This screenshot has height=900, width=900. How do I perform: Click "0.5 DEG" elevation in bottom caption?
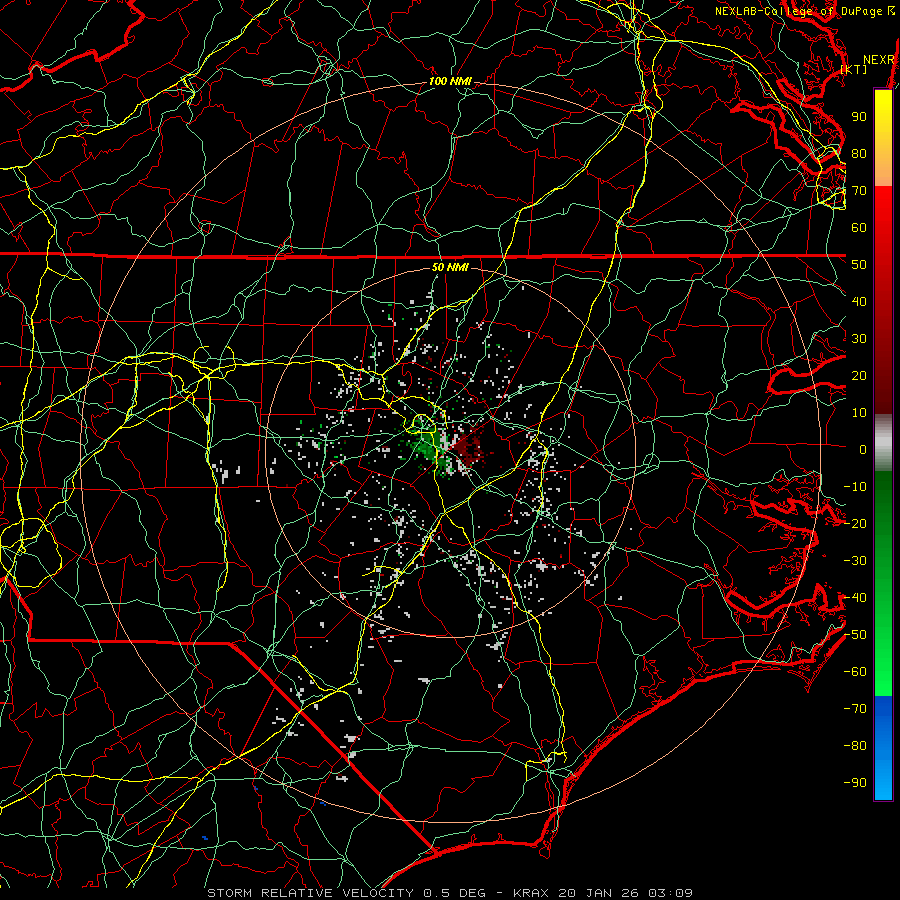tap(454, 893)
